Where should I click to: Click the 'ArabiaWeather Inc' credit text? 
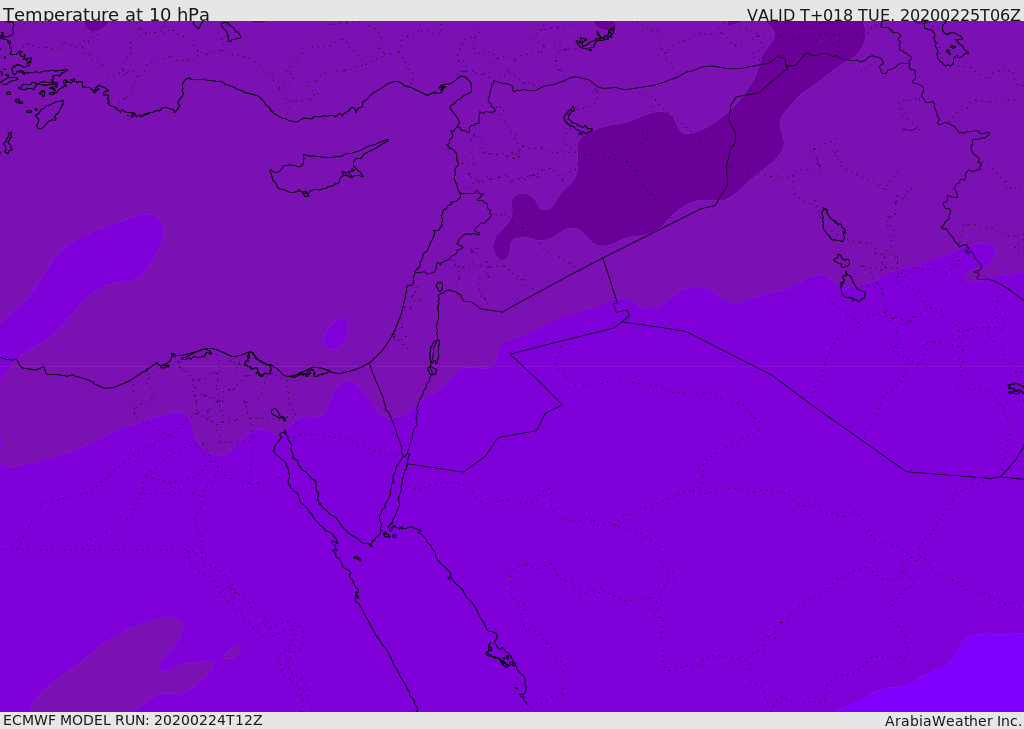pos(952,721)
